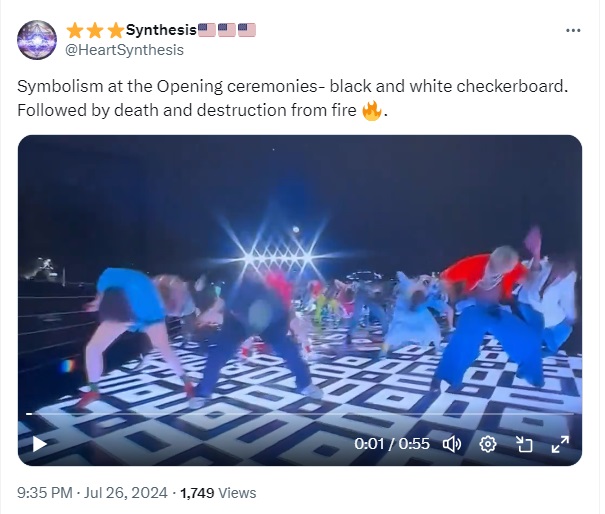The image size is (605, 514).
Task: Click the middle gold star emoji
Action: [x=95, y=30]
